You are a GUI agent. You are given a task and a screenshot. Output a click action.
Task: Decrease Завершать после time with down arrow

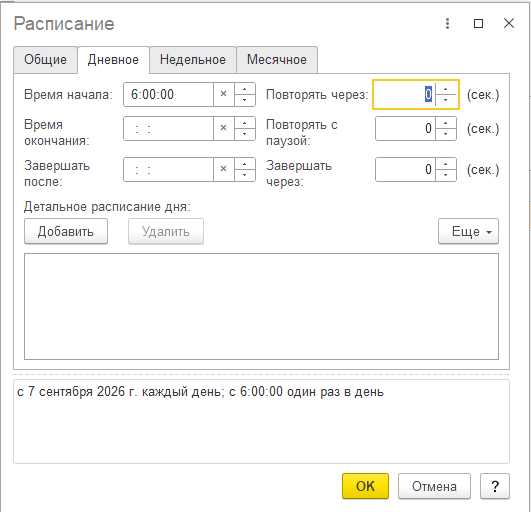[x=245, y=175]
